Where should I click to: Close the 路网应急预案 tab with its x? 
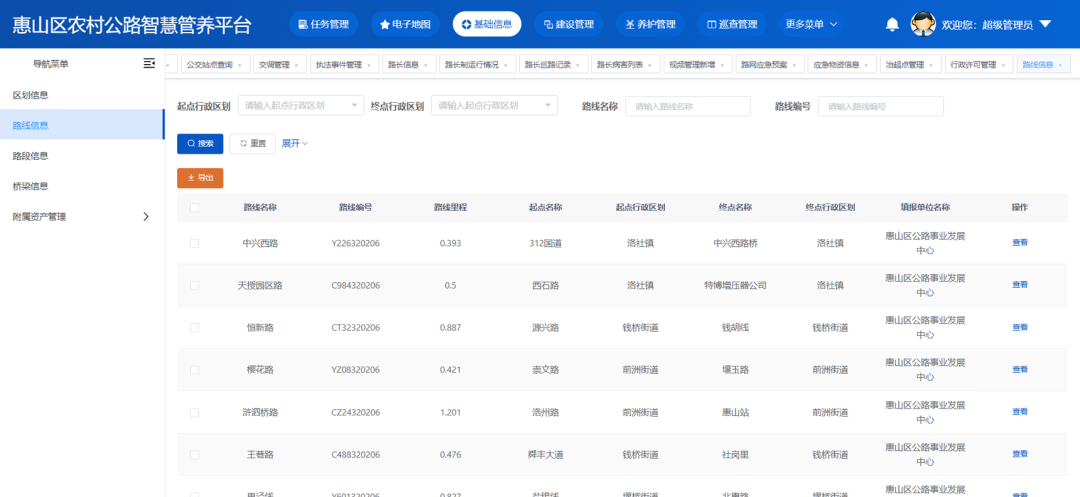795,65
